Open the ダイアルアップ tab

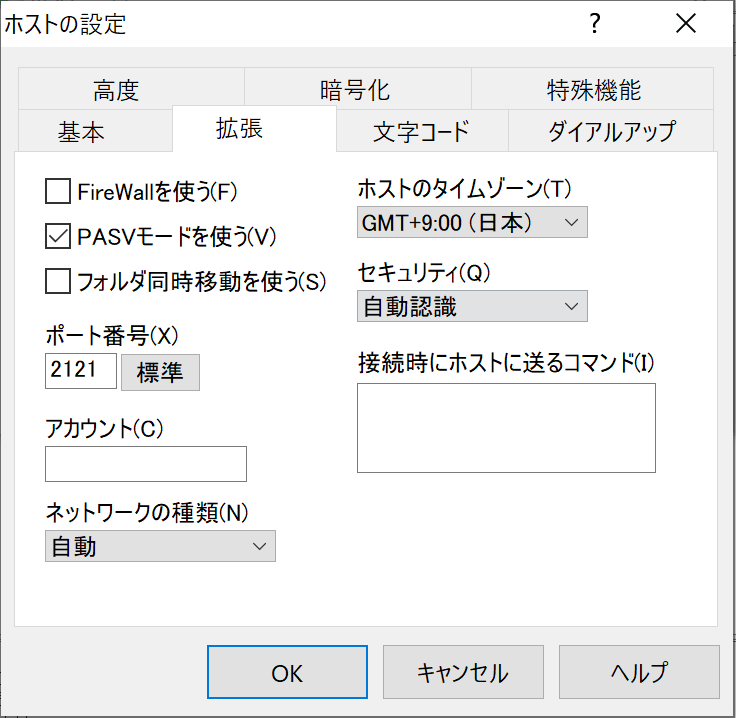tap(611, 131)
